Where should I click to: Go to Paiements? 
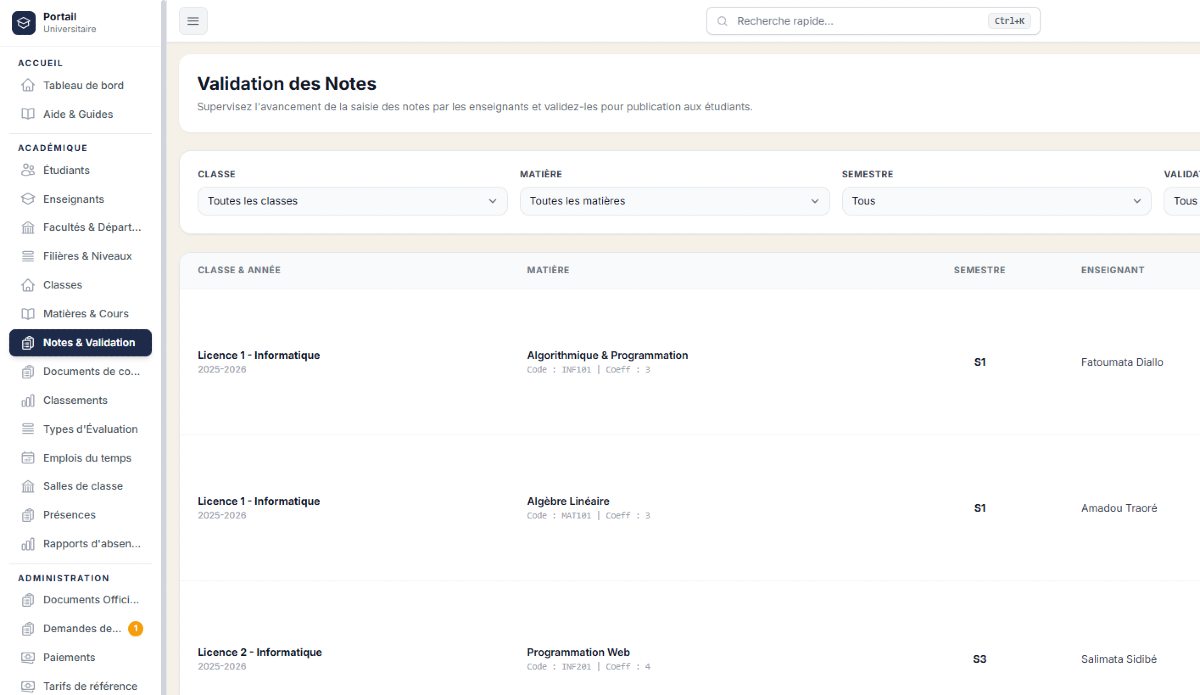[80, 657]
